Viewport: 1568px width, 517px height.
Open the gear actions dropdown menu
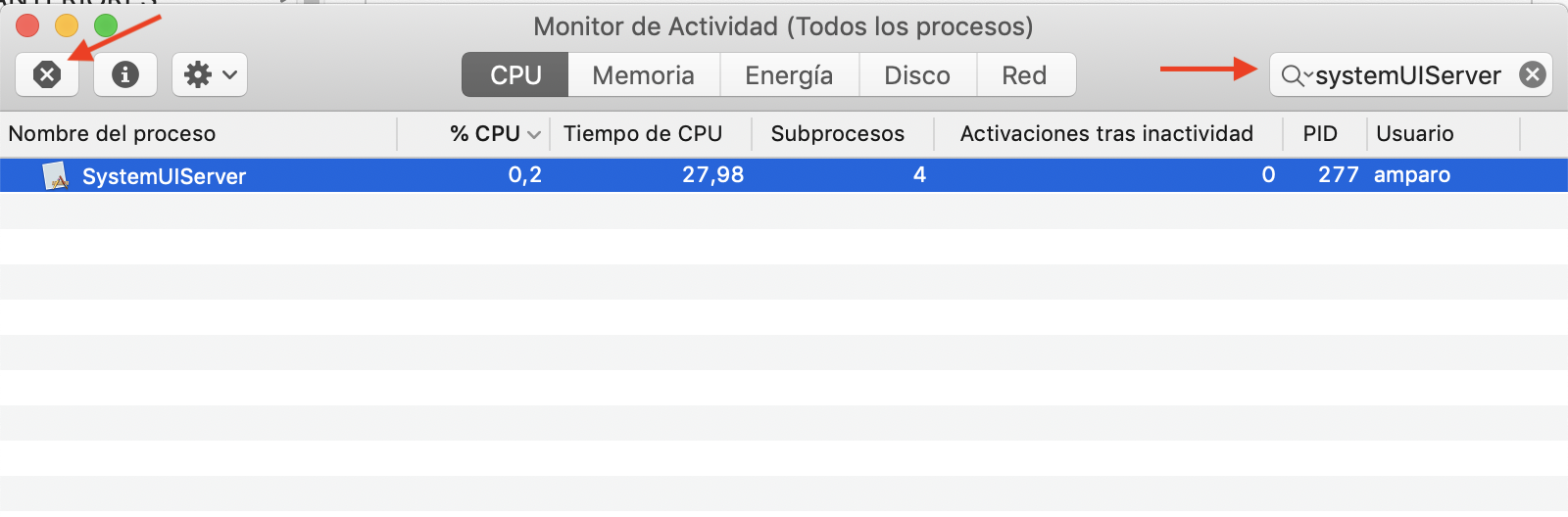(x=210, y=74)
